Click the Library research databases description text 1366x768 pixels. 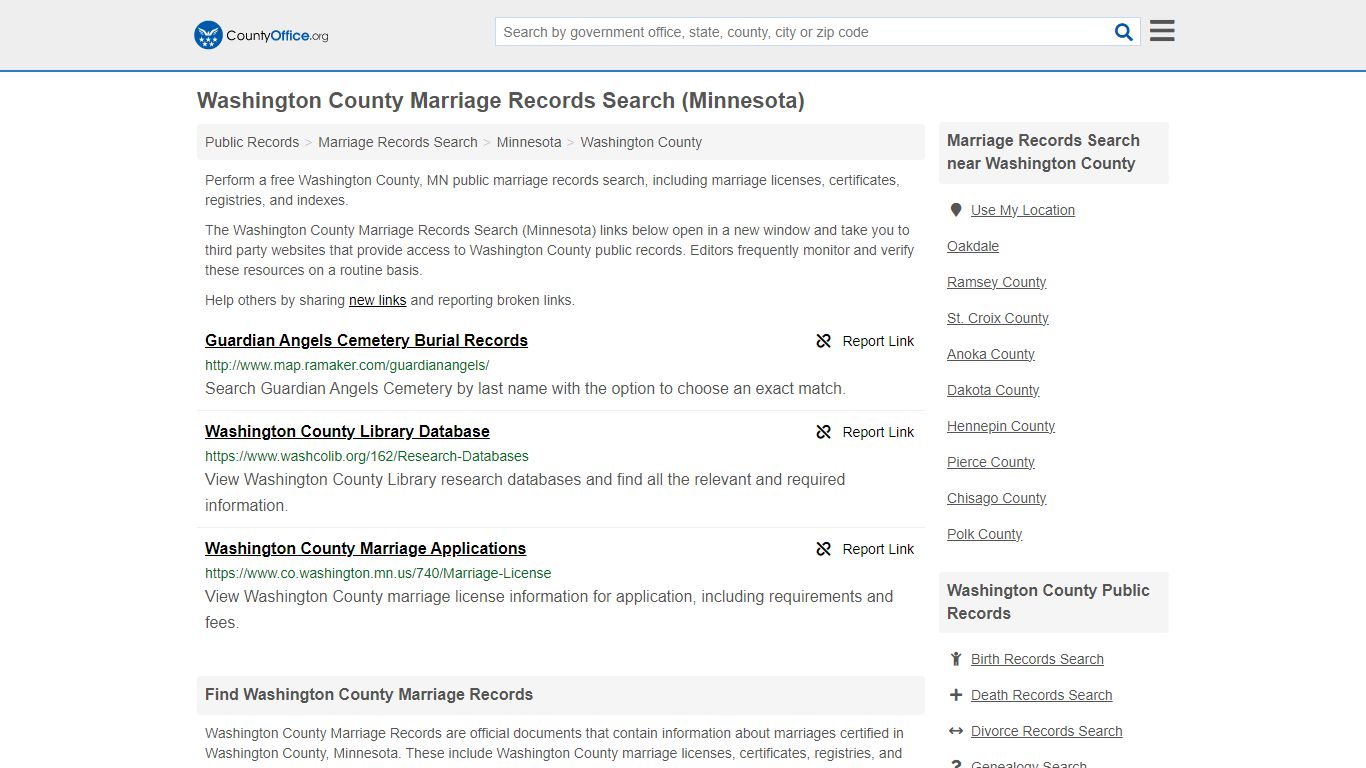pyautogui.click(x=525, y=492)
